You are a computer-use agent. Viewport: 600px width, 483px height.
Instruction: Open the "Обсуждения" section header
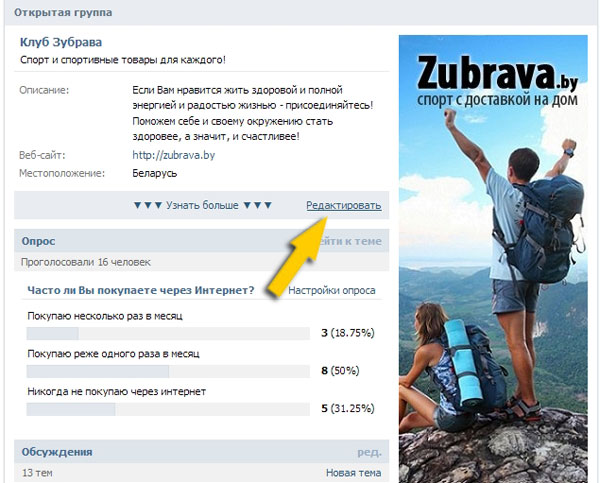(57, 452)
